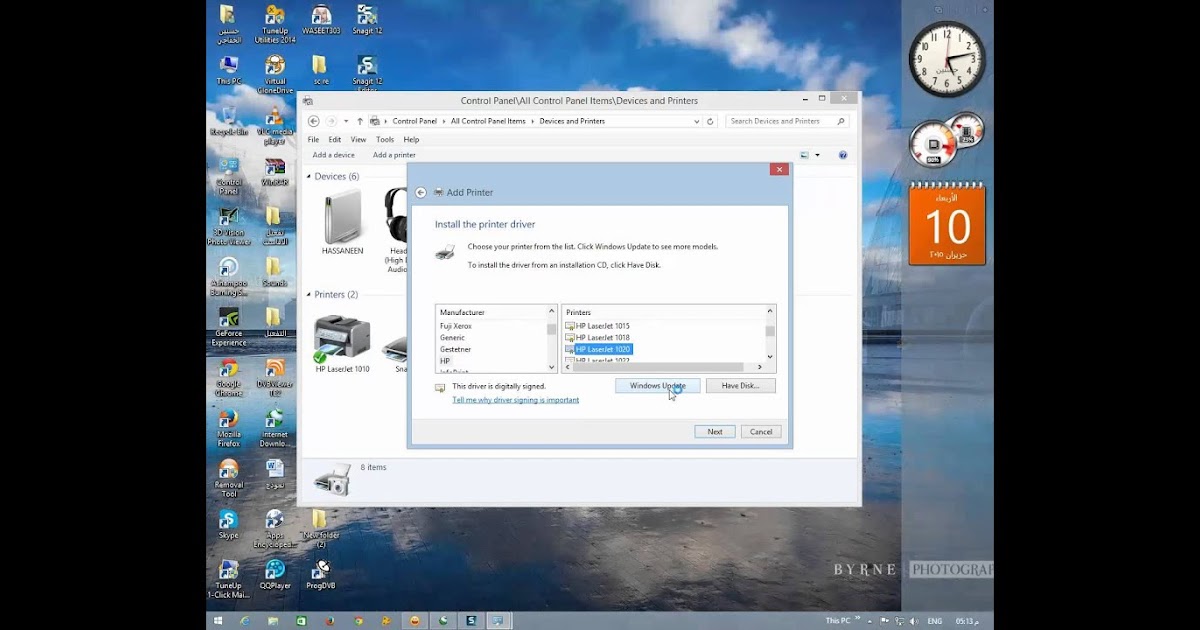1200x630 pixels.
Task: Click Add a device command
Action: [333, 155]
